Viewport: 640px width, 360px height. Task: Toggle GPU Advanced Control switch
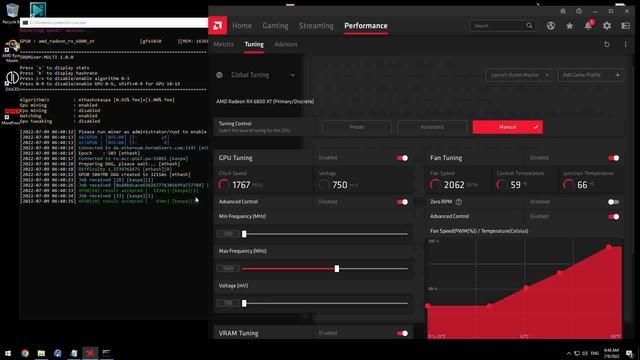coord(402,202)
